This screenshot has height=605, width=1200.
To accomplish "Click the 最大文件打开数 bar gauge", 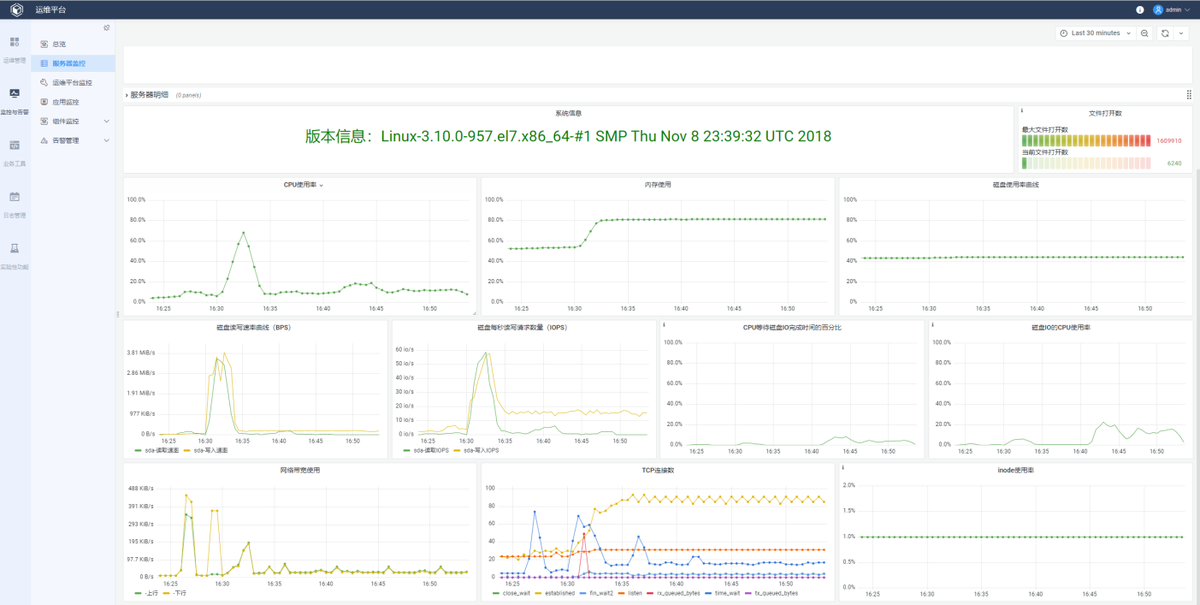I will tap(1086, 141).
